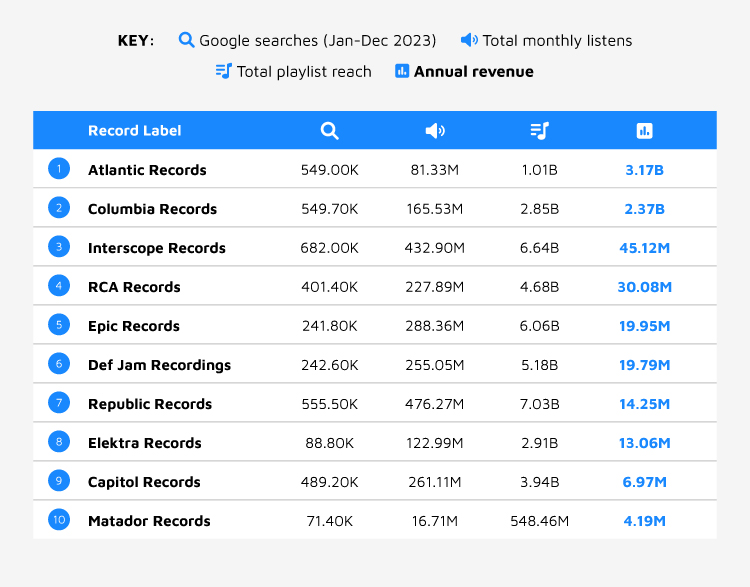Click Epic's 19.95M revenue value
750x587 pixels.
click(644, 326)
